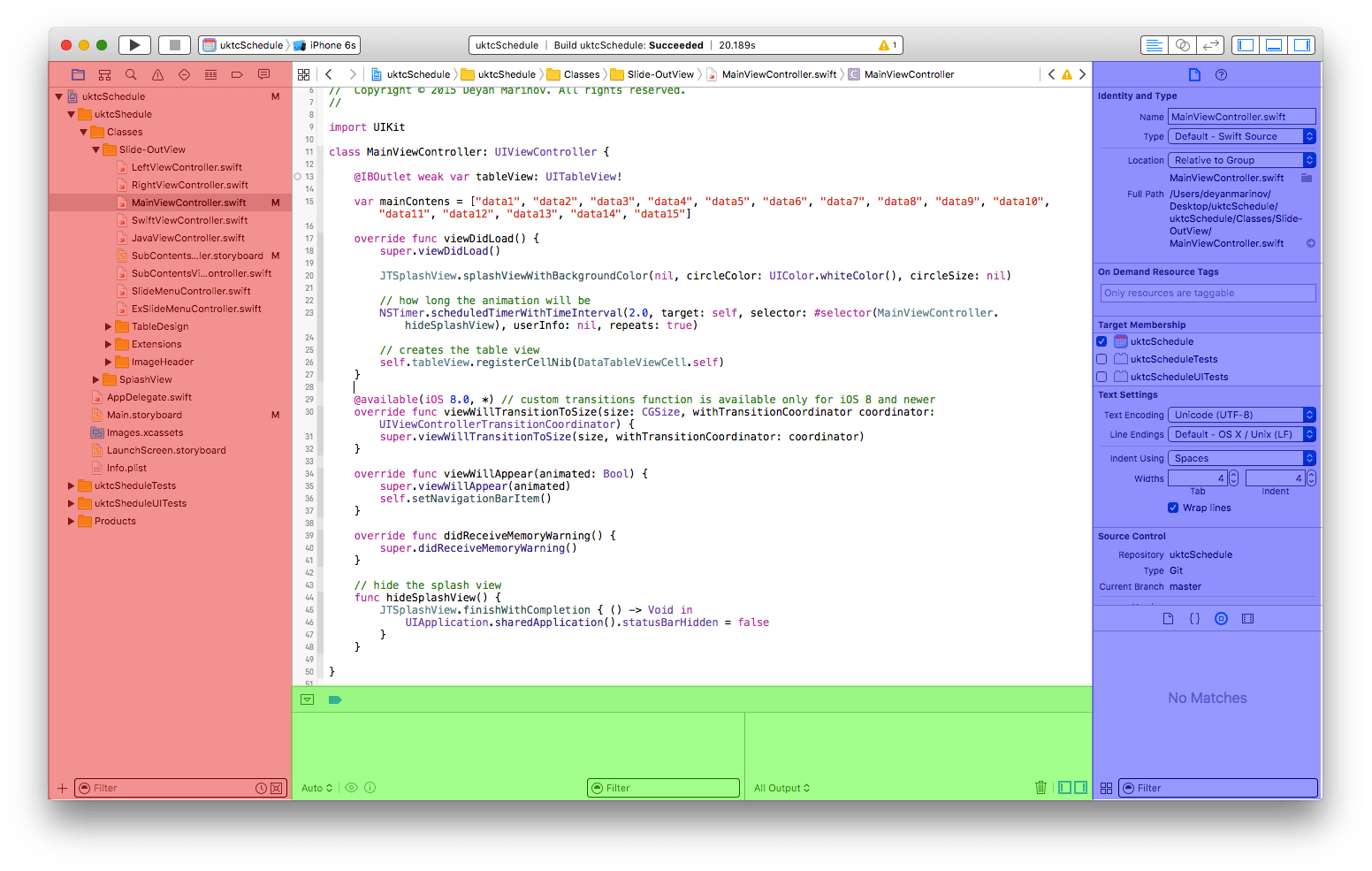The height and width of the screenshot is (871, 1372).
Task: Open the Breakpoint navigator icon
Action: (x=237, y=75)
